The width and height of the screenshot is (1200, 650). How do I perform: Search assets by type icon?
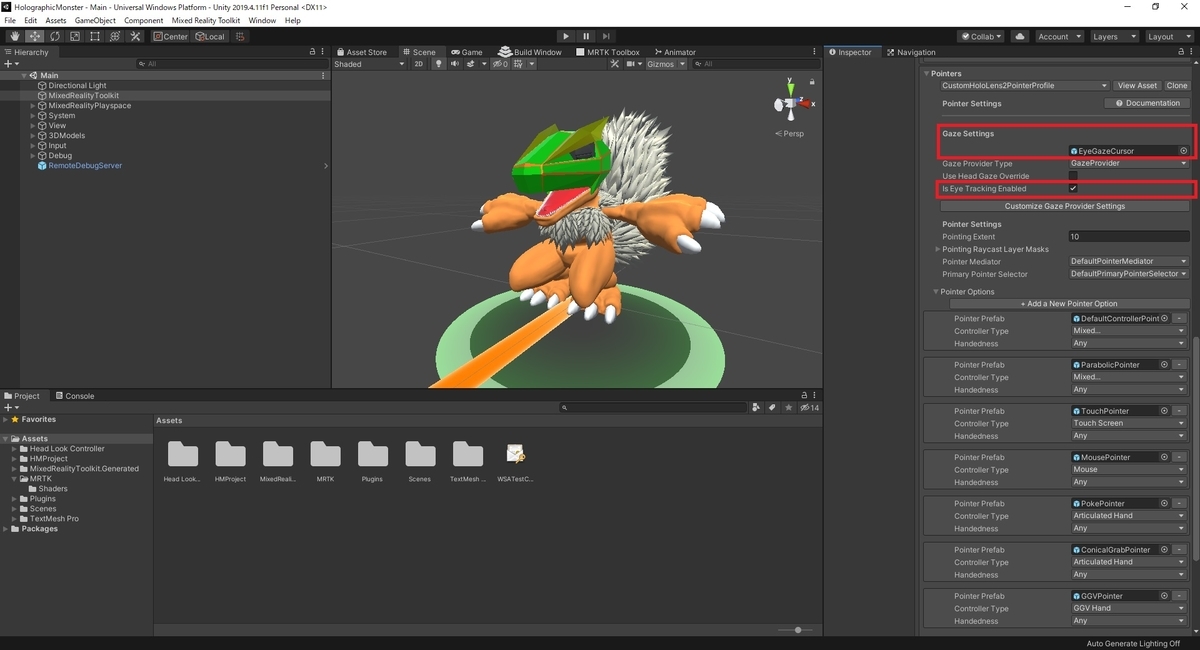pyautogui.click(x=756, y=408)
